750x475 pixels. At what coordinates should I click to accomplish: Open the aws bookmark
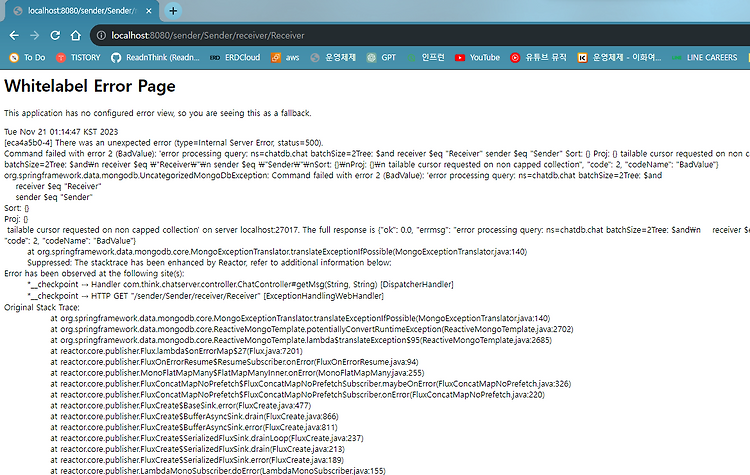[x=285, y=57]
